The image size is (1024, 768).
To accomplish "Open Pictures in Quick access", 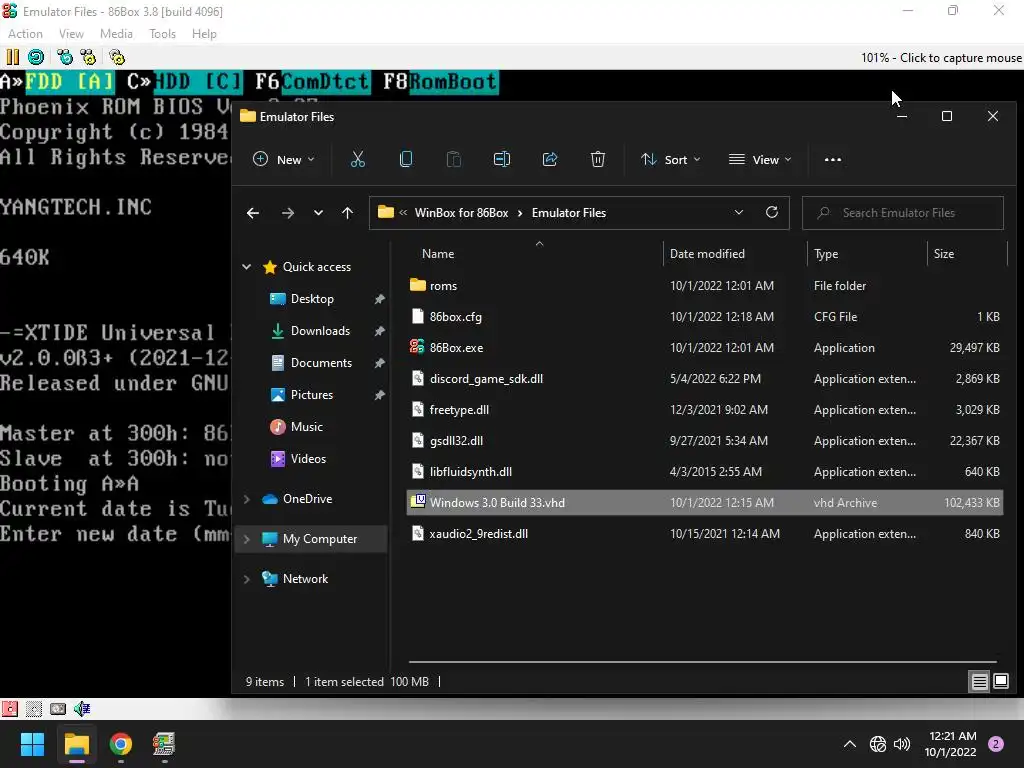I will pyautogui.click(x=311, y=395).
